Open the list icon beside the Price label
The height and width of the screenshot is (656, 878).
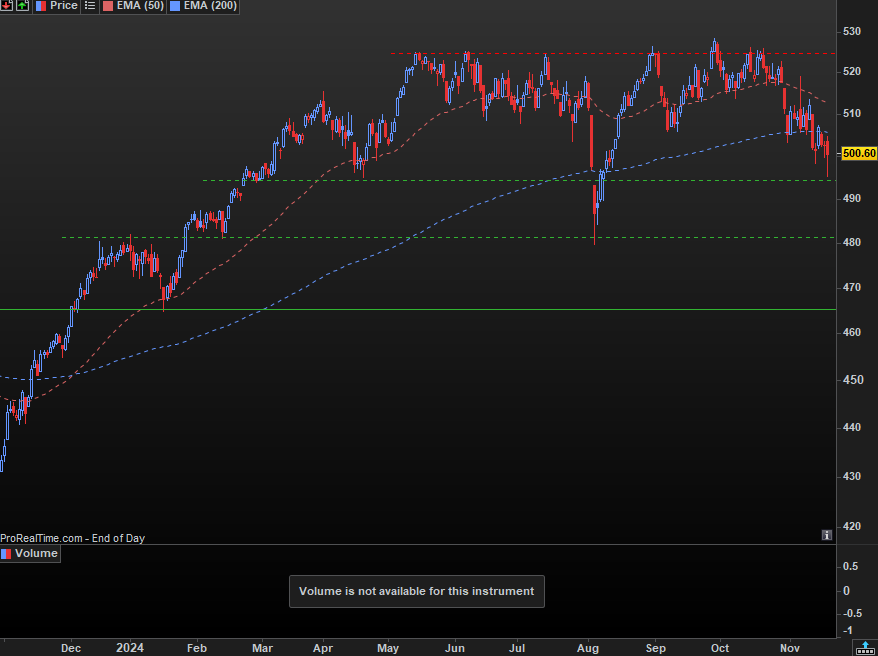90,6
